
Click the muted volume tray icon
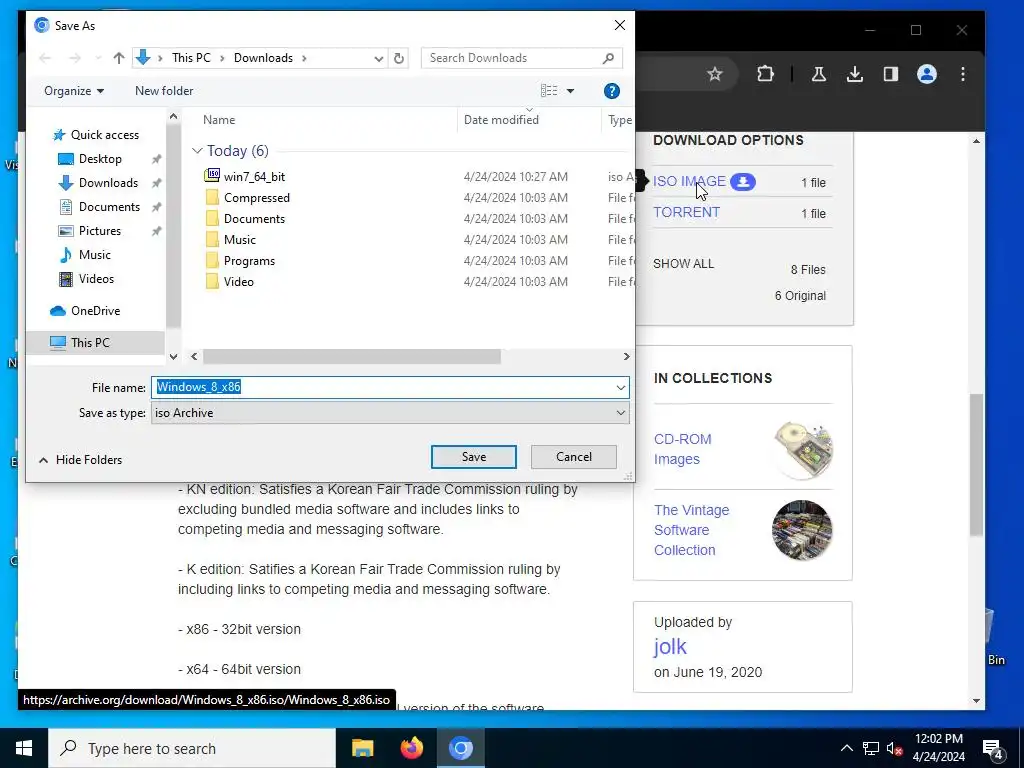click(x=894, y=748)
